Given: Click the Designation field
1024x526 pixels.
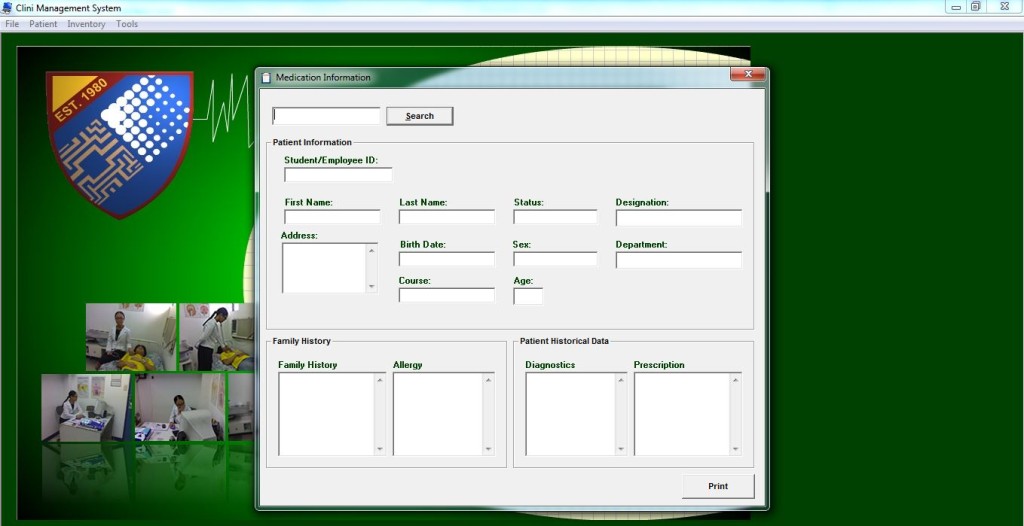Looking at the screenshot, I should (x=679, y=218).
